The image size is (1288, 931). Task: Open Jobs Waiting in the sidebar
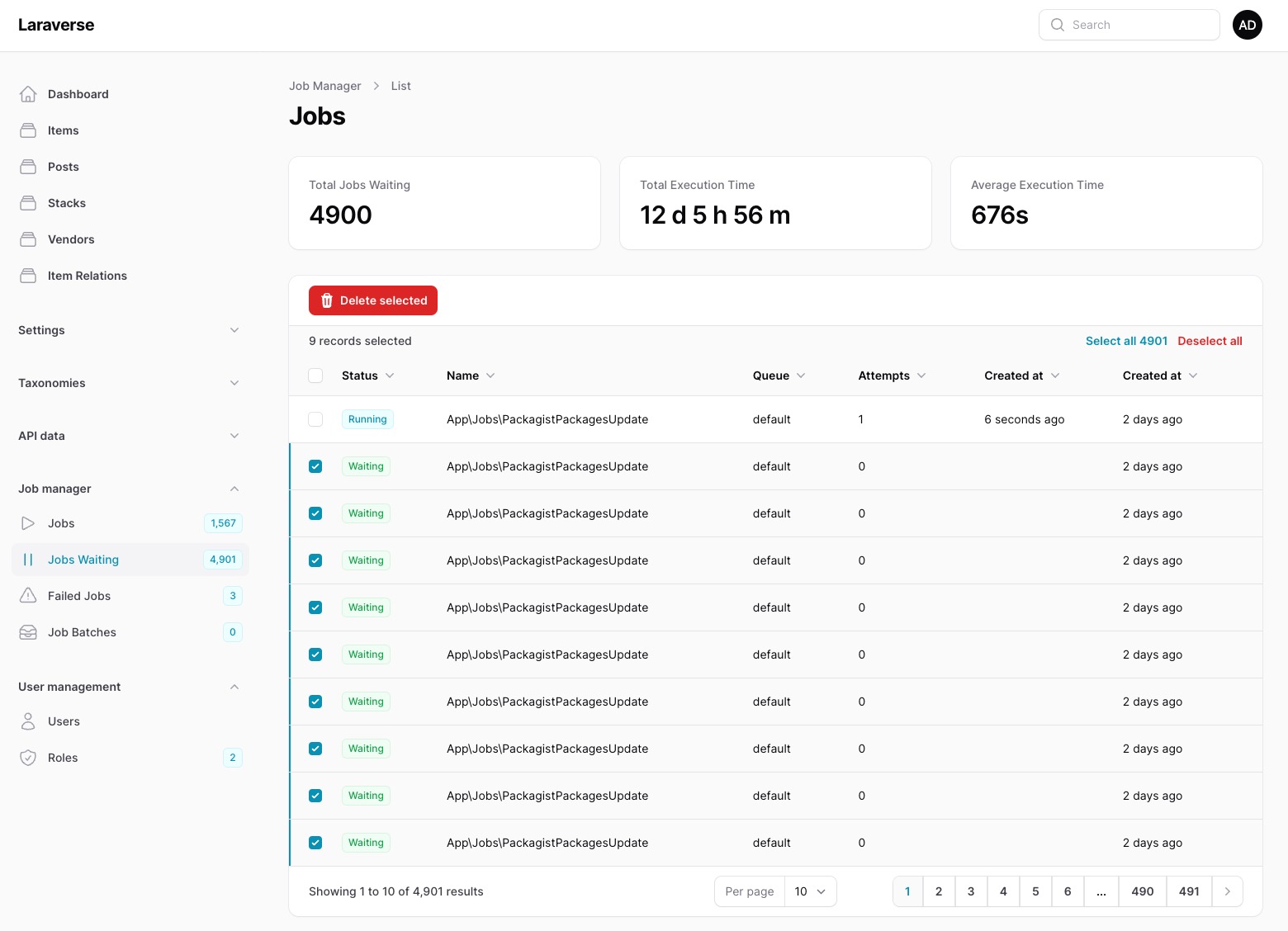pos(130,560)
